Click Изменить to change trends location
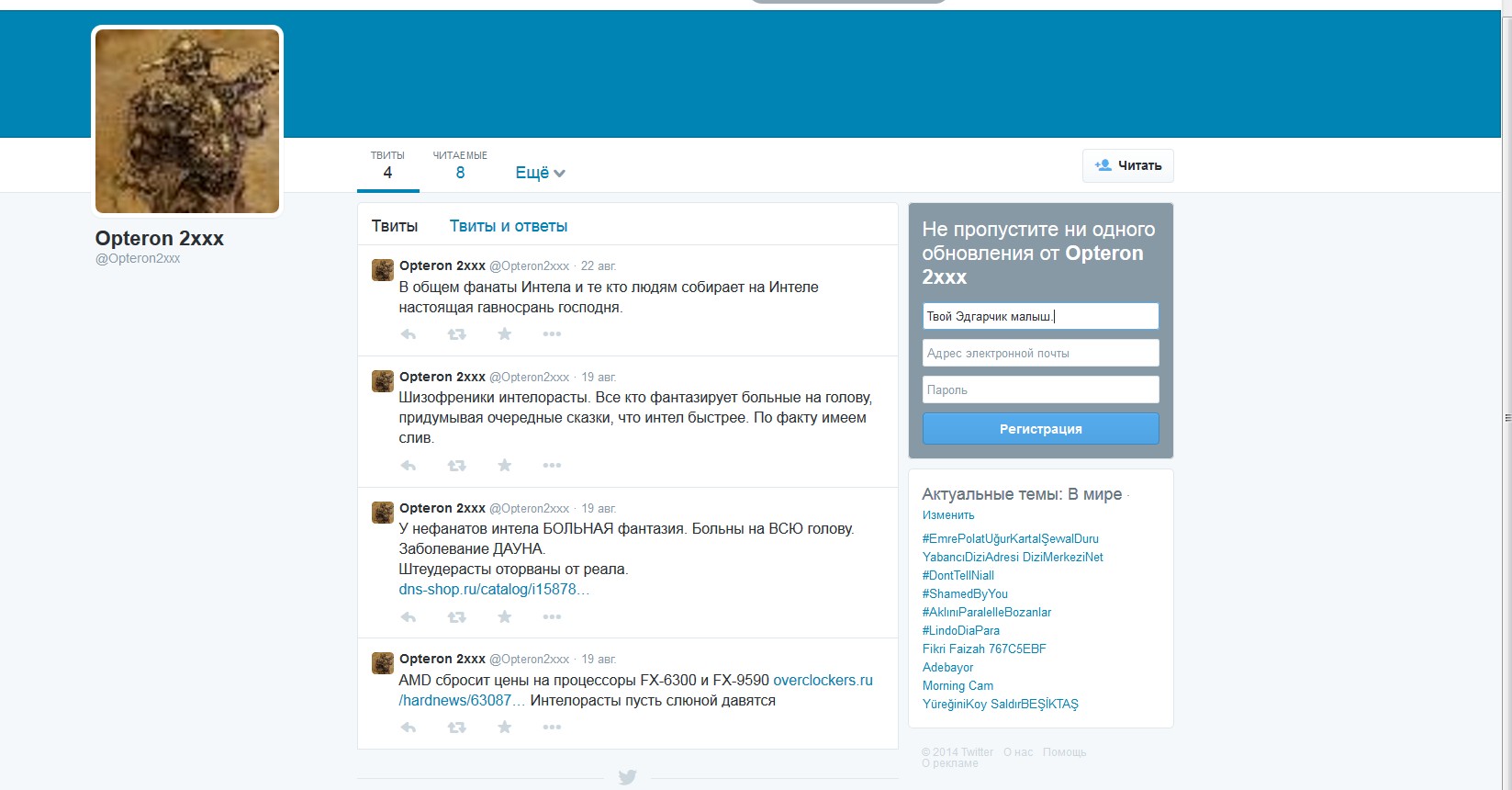Viewport: 1512px width, 790px height. [x=948, y=515]
